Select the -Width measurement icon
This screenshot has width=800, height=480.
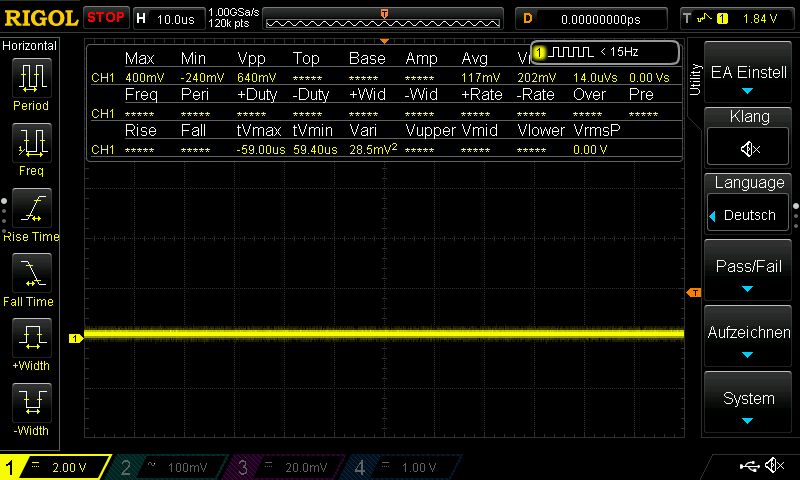32,402
